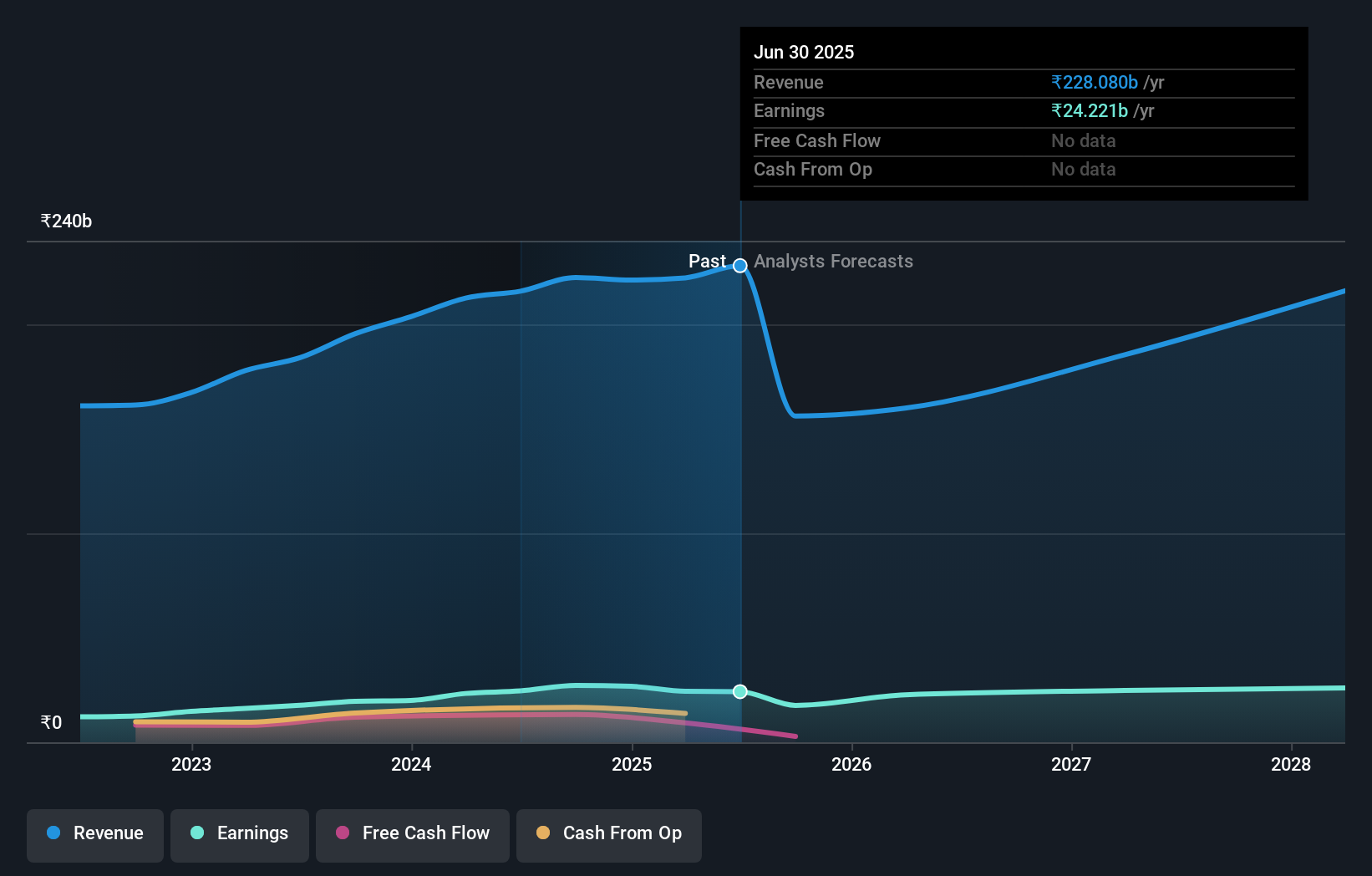Expand the Free Cash Flow legend entry
The width and height of the screenshot is (1372, 876).
point(412,835)
